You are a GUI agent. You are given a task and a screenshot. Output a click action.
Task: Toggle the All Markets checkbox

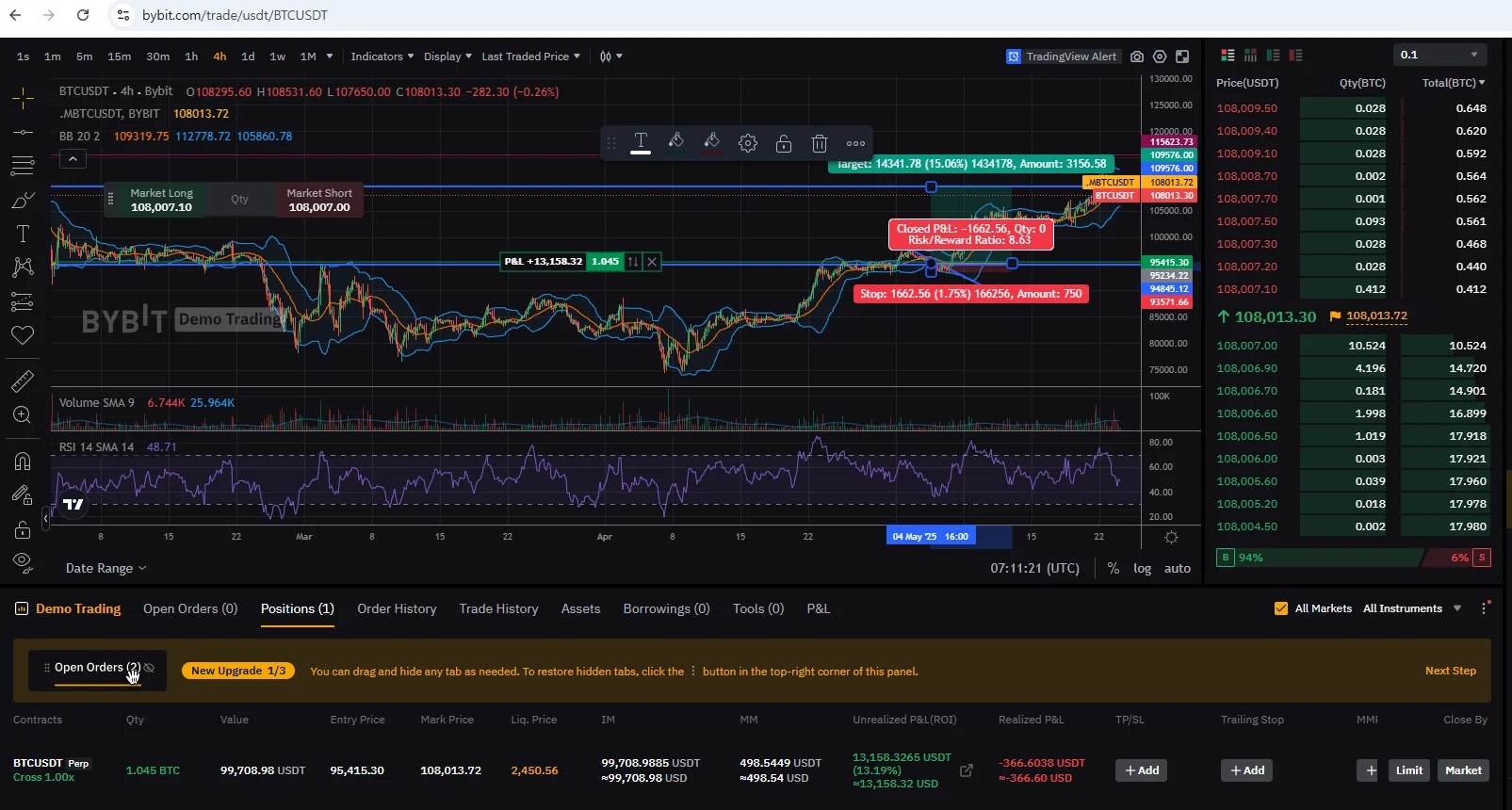(x=1280, y=608)
